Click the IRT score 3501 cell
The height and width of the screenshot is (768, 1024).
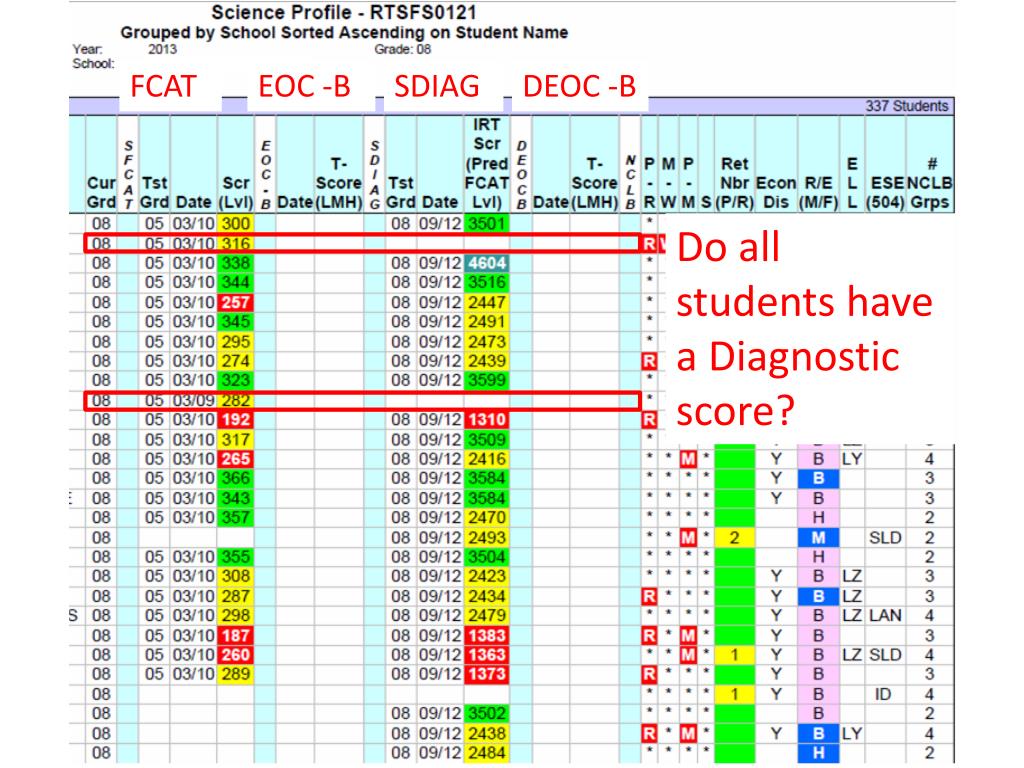(487, 223)
